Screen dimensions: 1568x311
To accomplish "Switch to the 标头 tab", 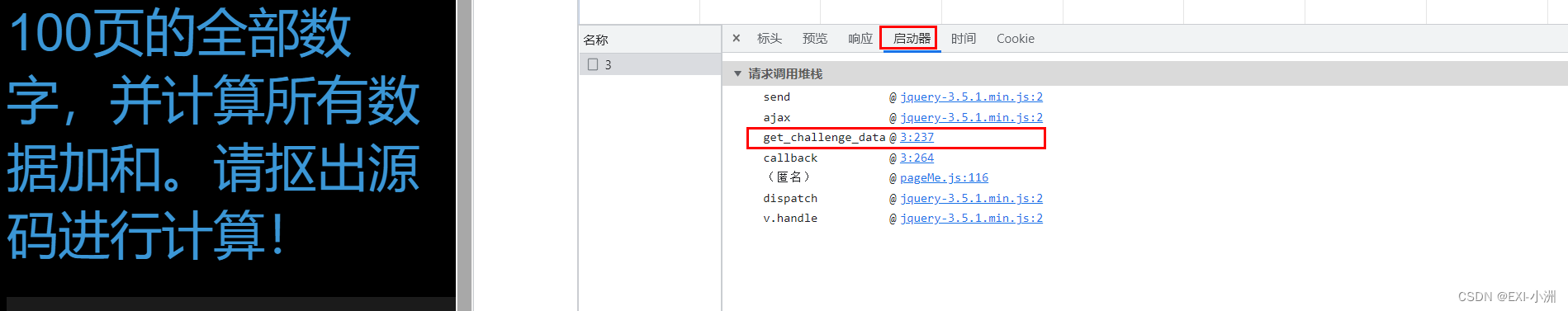I will pyautogui.click(x=770, y=38).
